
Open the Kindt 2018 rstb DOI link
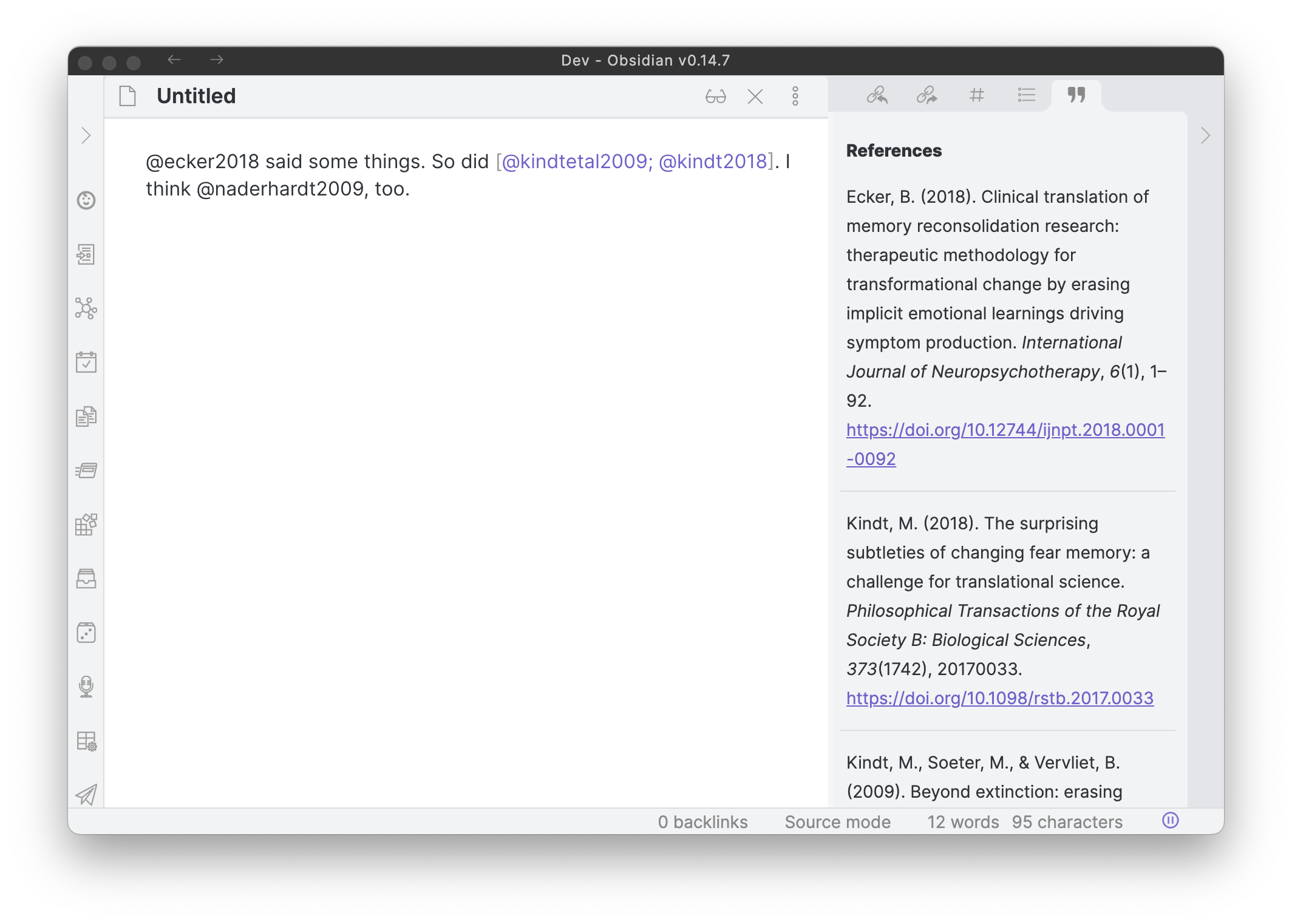tap(999, 698)
